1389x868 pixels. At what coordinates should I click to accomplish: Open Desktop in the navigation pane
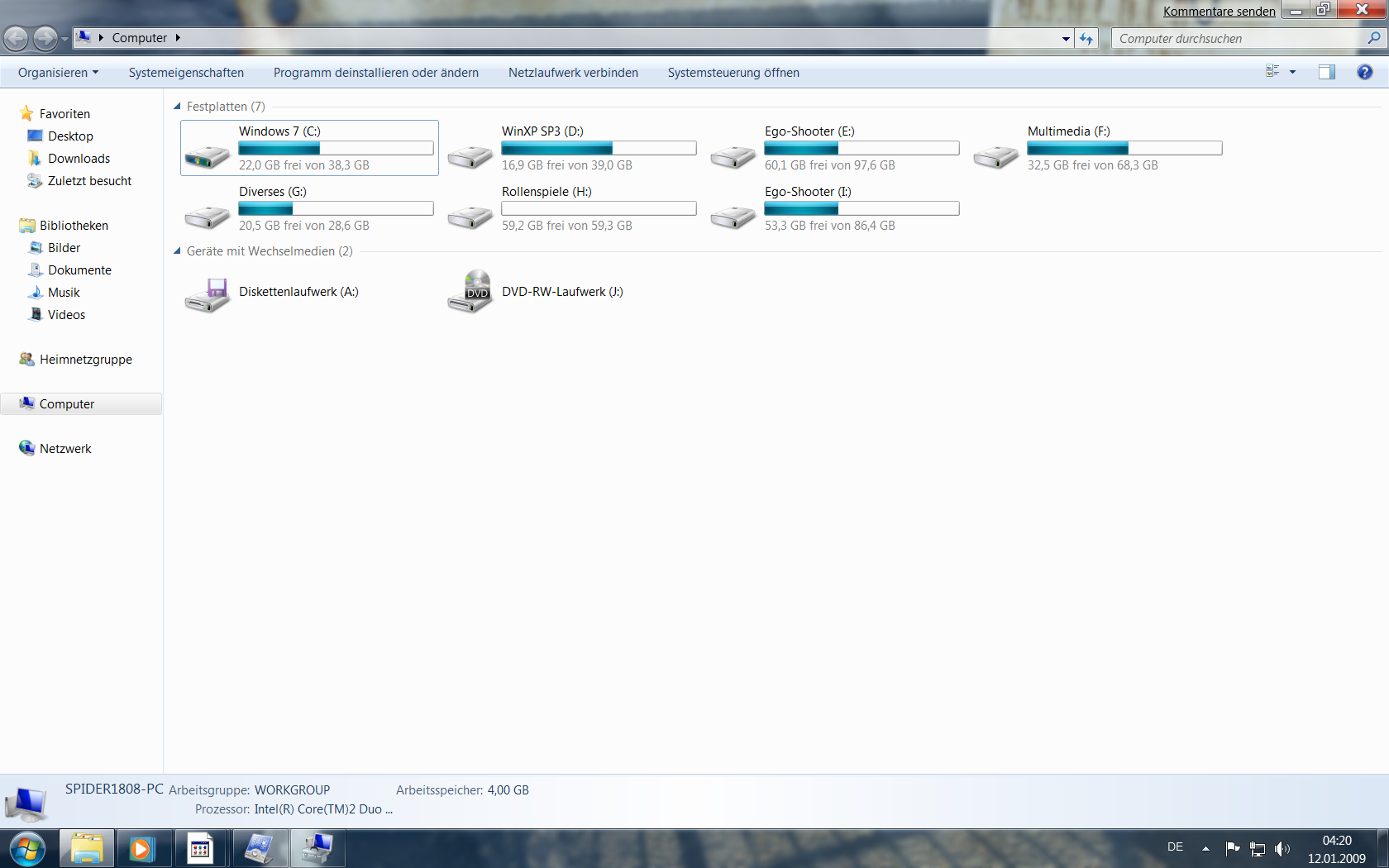coord(70,136)
